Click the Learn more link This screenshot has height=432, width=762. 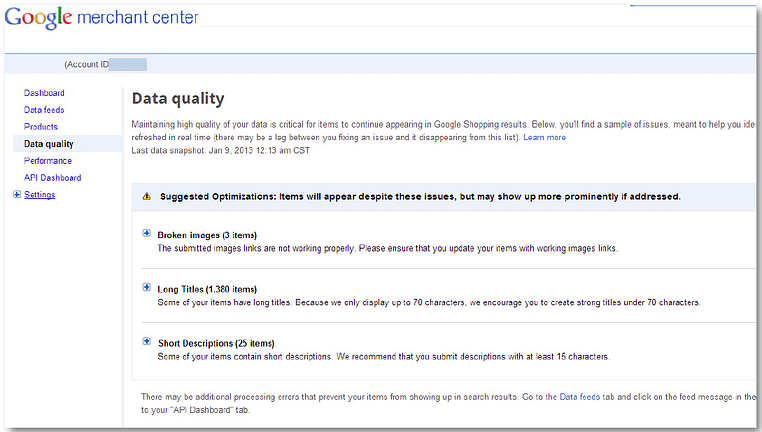(544, 138)
